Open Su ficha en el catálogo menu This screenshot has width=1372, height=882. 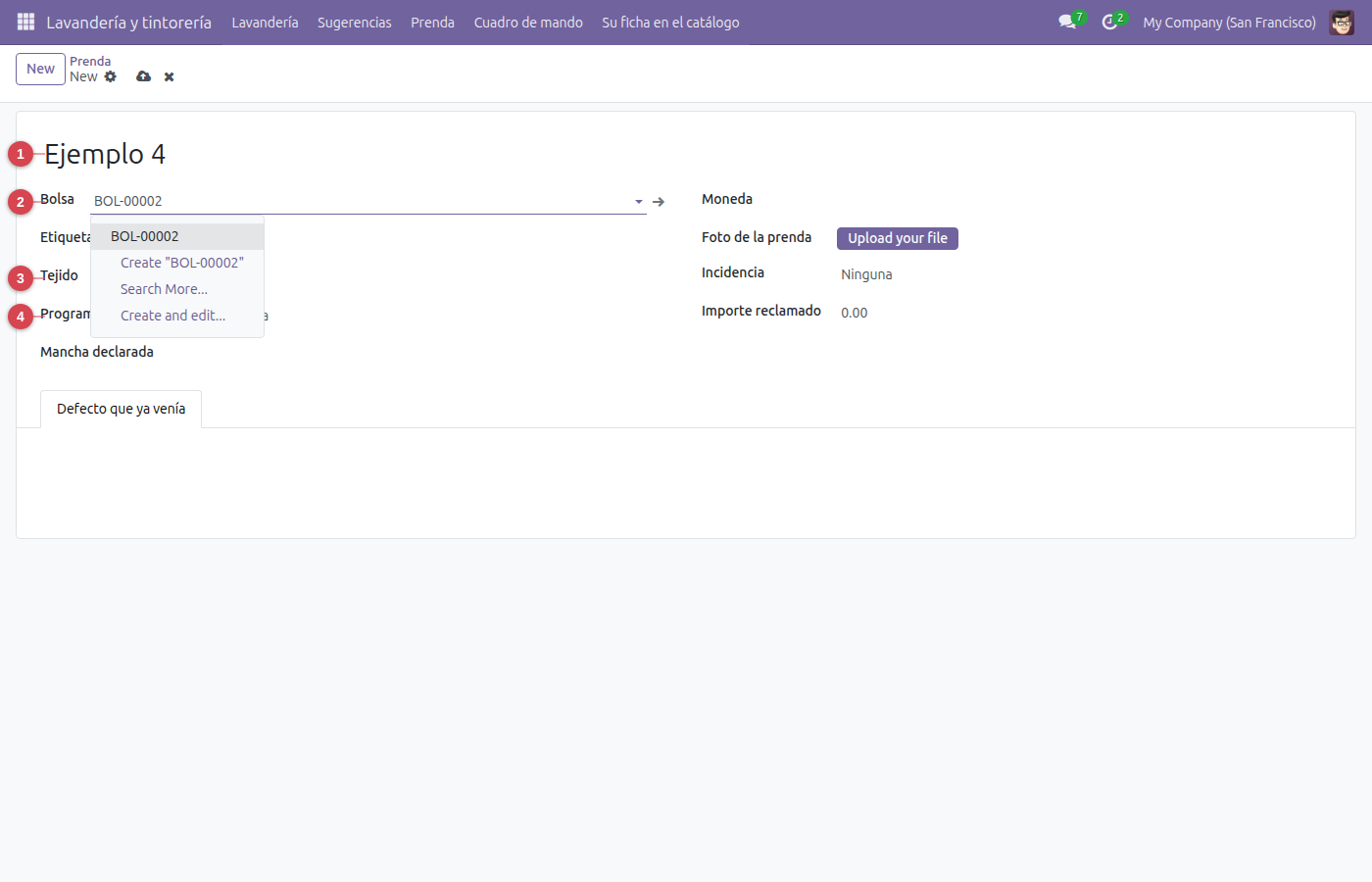click(670, 22)
